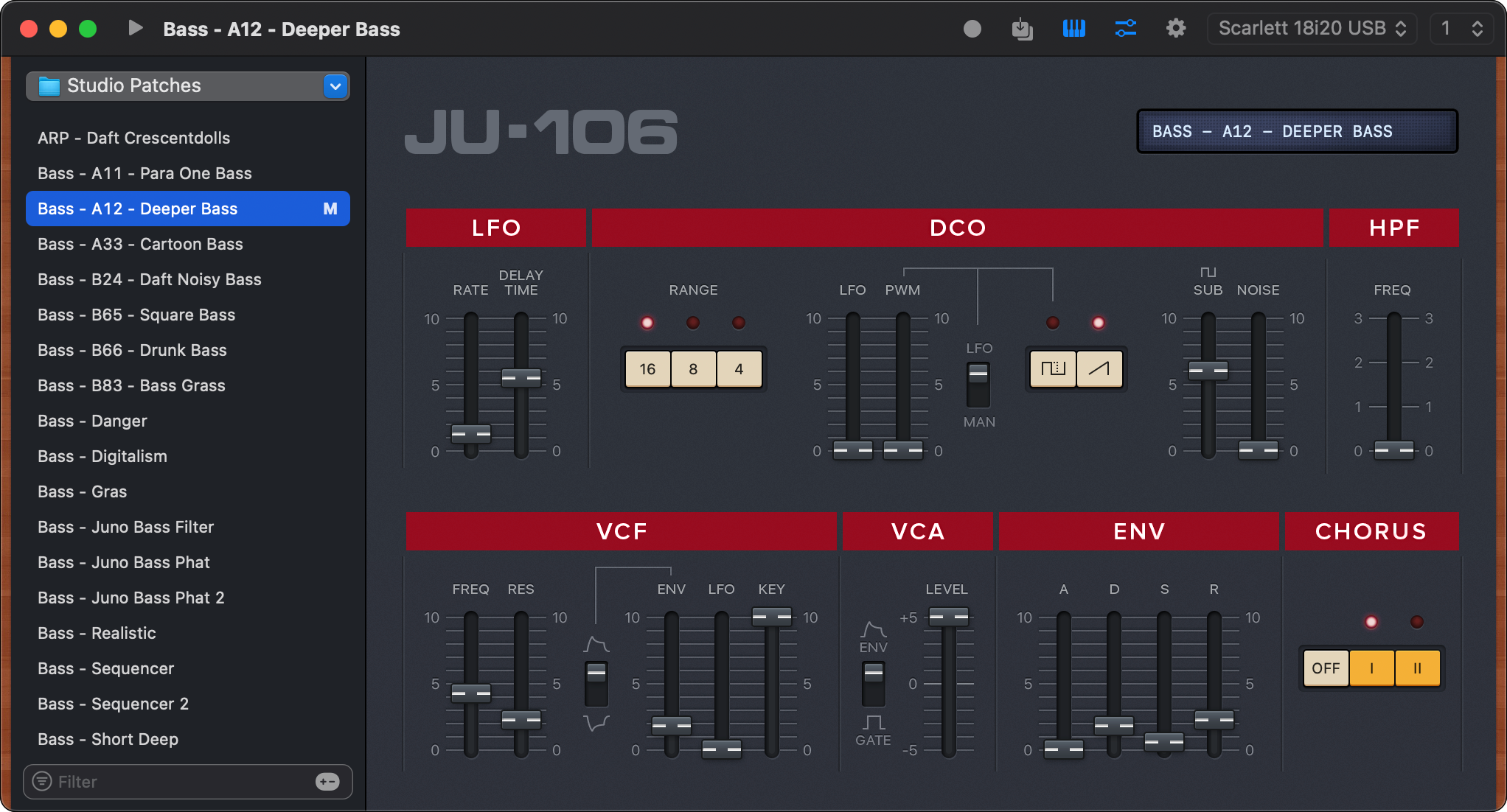Open the Scarlett 18i20 USB device selector
1507x812 pixels.
pos(1312,28)
